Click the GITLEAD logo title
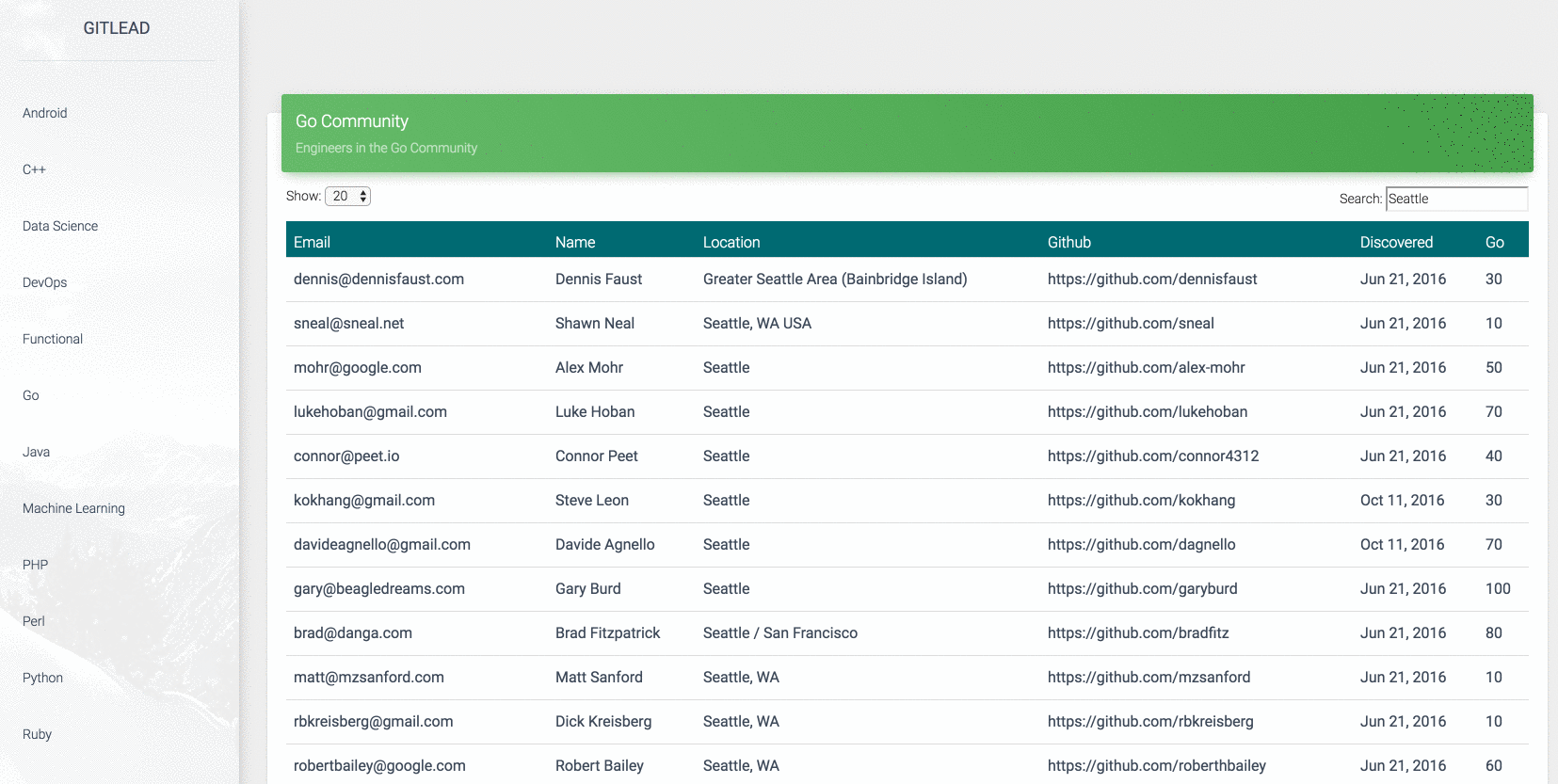 (x=117, y=28)
